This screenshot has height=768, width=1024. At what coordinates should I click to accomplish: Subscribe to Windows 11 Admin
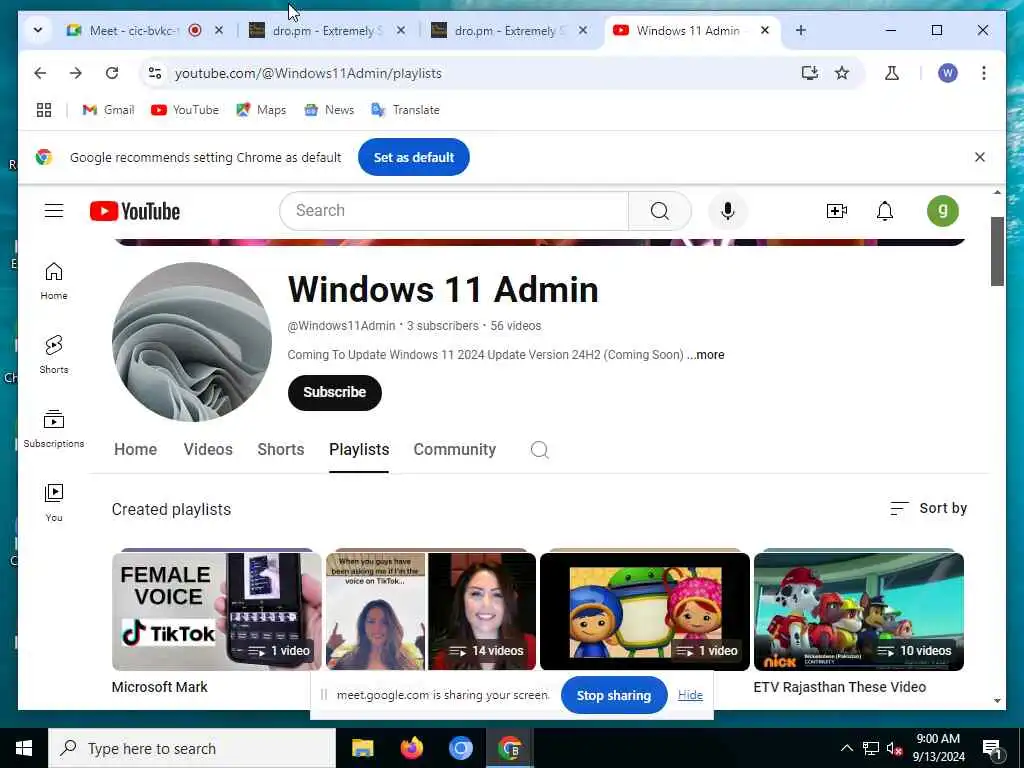point(334,392)
